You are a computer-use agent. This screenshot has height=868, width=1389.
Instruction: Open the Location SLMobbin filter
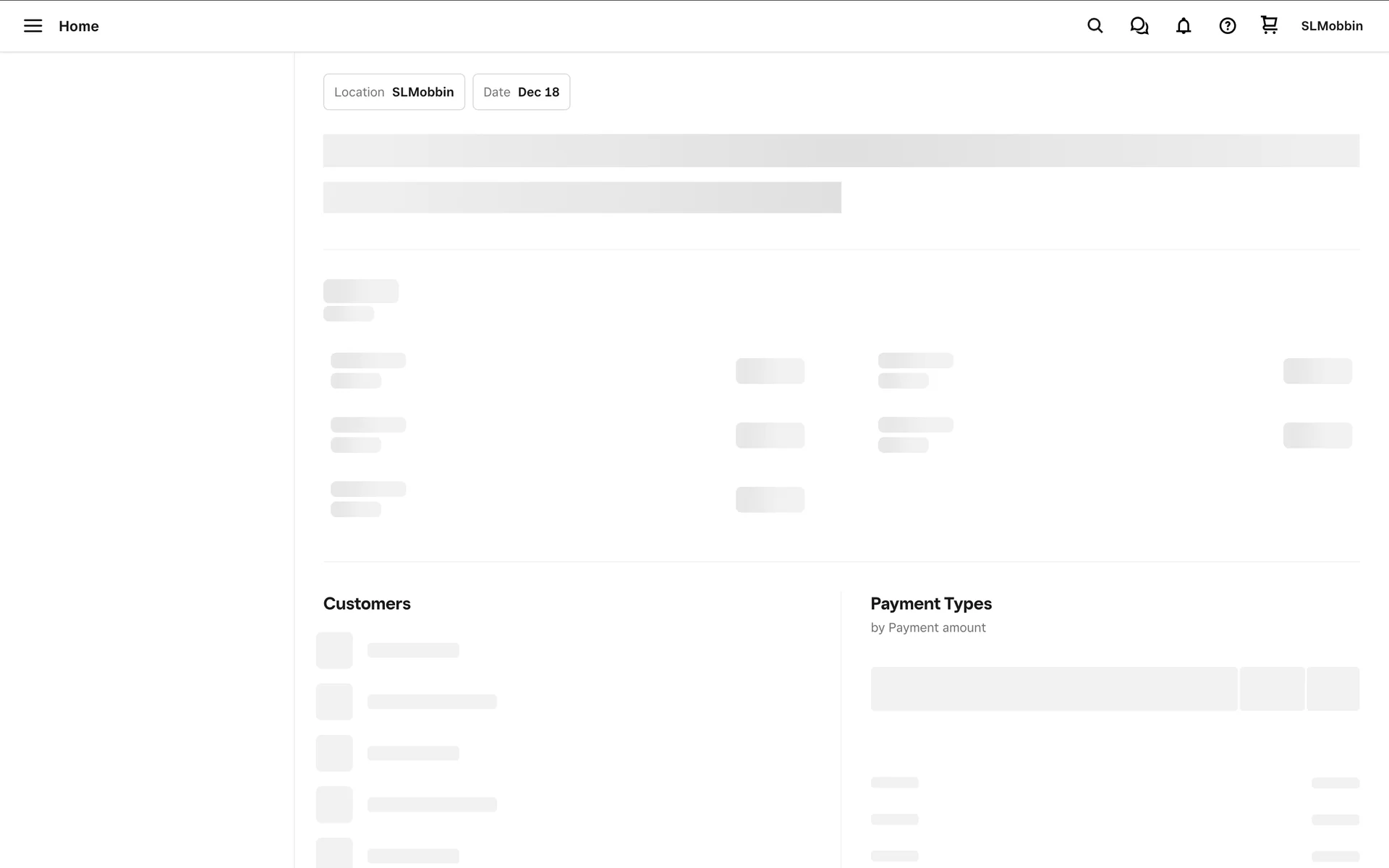394,92
